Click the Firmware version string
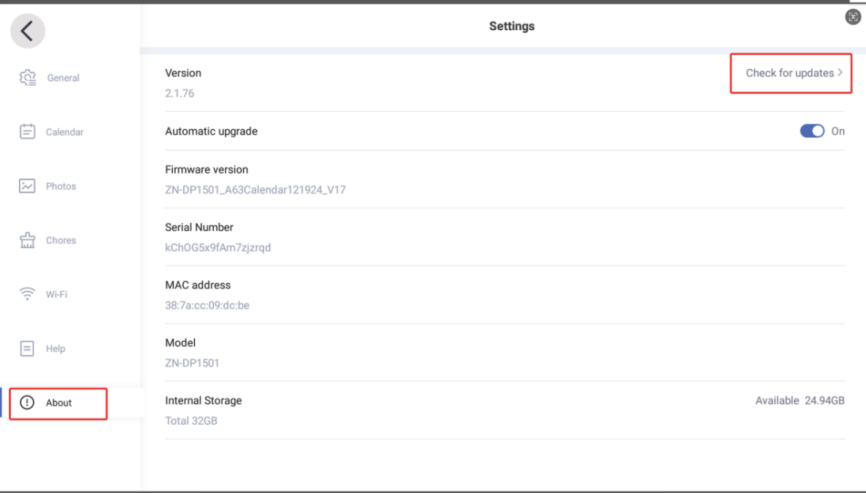The height and width of the screenshot is (493, 866). point(255,189)
